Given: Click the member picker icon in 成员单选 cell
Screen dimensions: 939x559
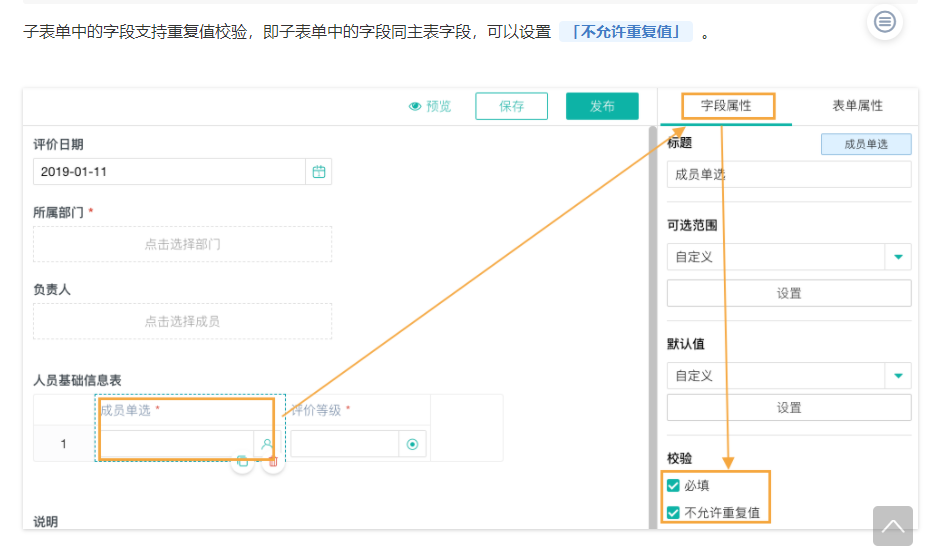Looking at the screenshot, I should click(267, 444).
